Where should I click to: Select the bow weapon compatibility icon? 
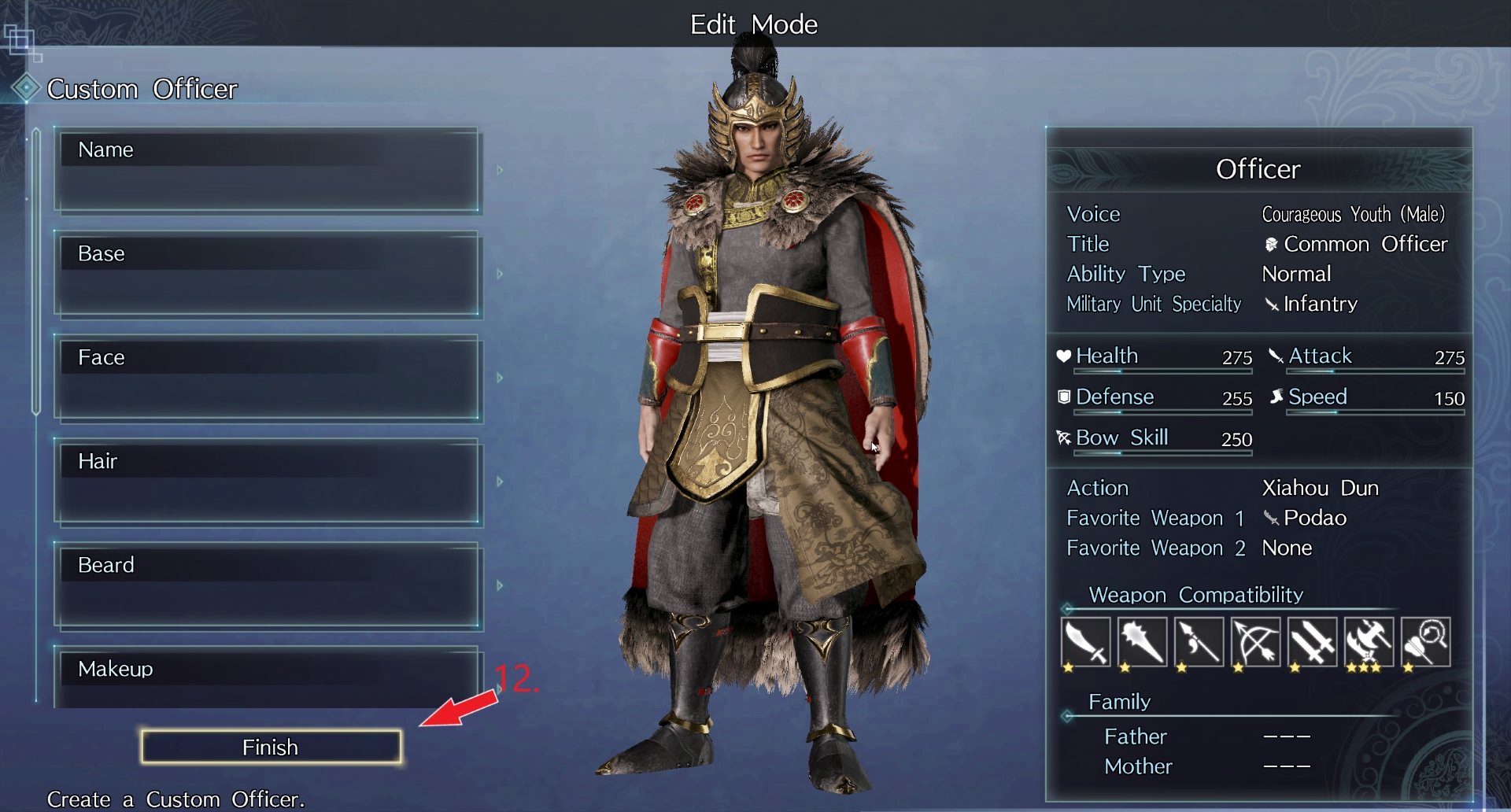click(x=1255, y=642)
